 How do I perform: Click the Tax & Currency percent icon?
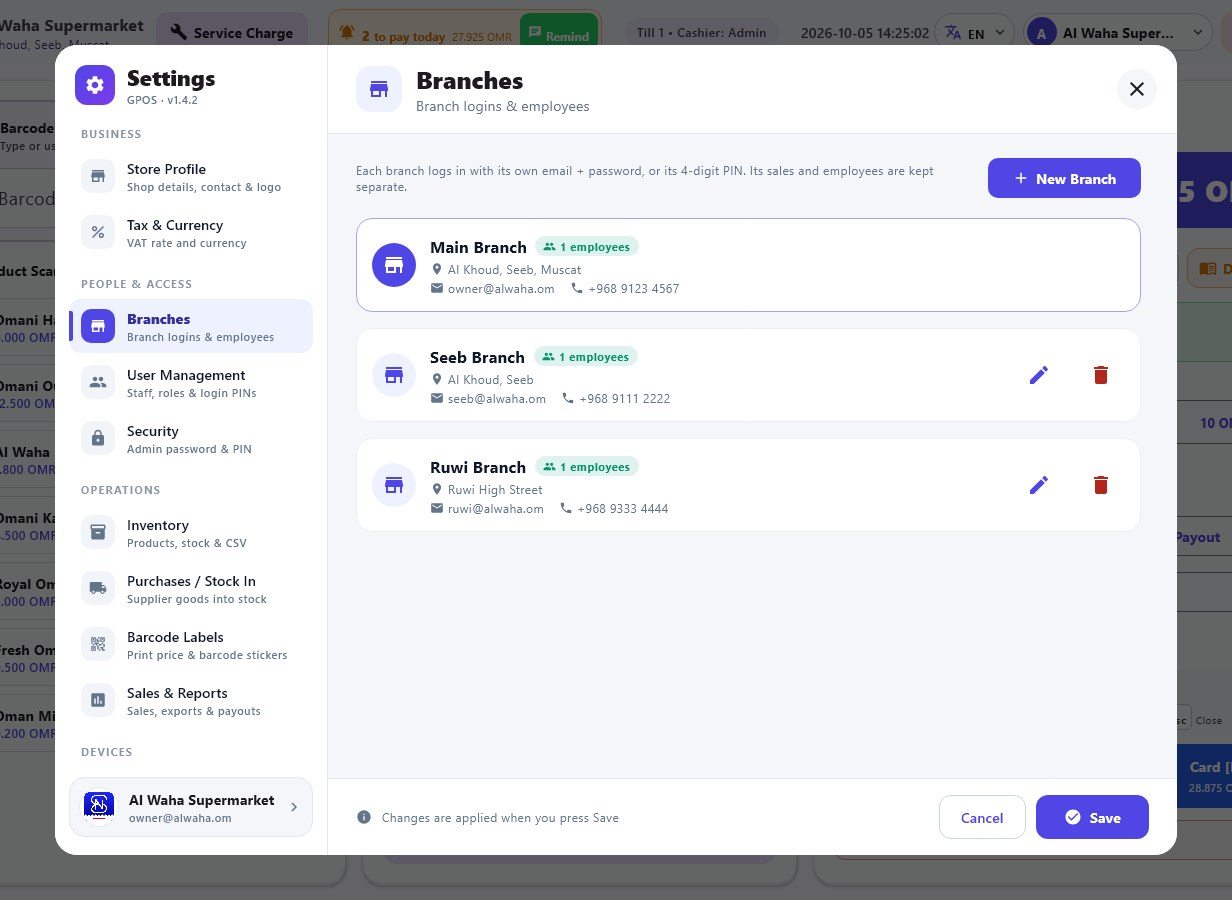pos(98,232)
